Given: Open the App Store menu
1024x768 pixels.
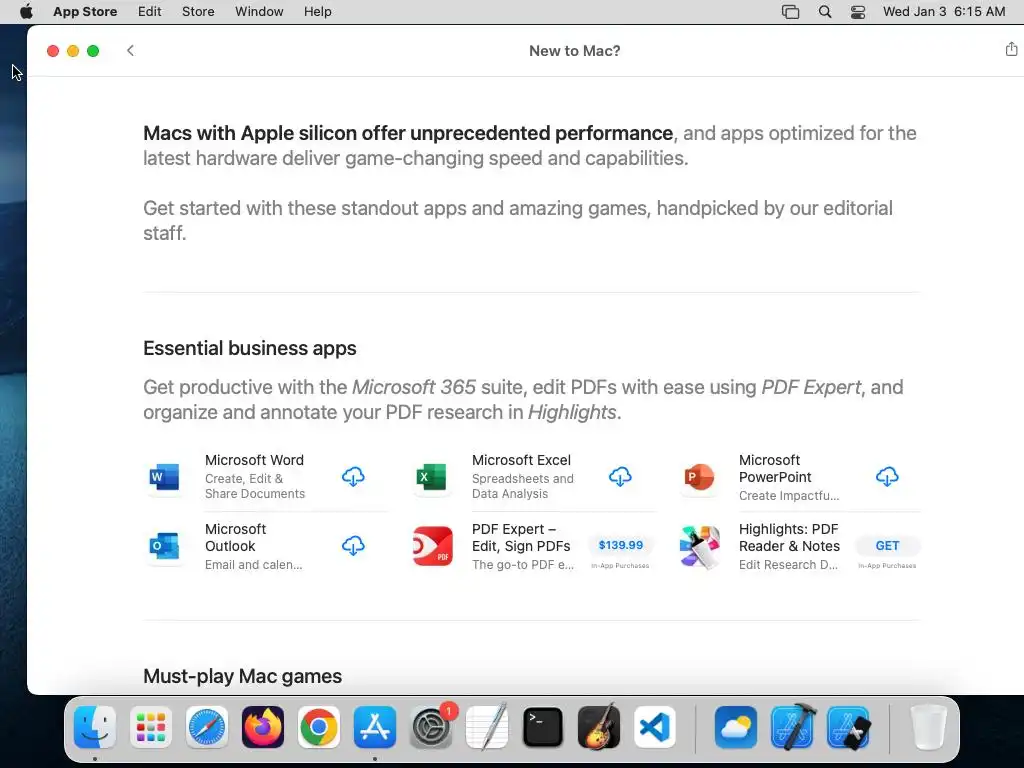Looking at the screenshot, I should pyautogui.click(x=85, y=12).
